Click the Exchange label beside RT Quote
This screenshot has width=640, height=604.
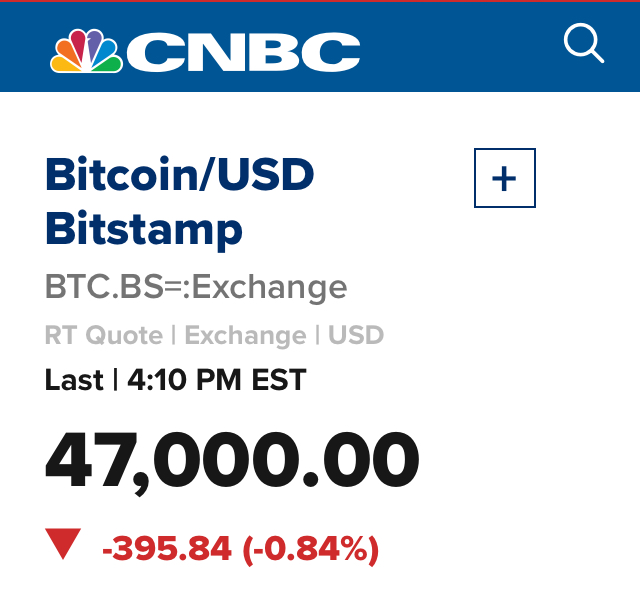[x=245, y=335]
